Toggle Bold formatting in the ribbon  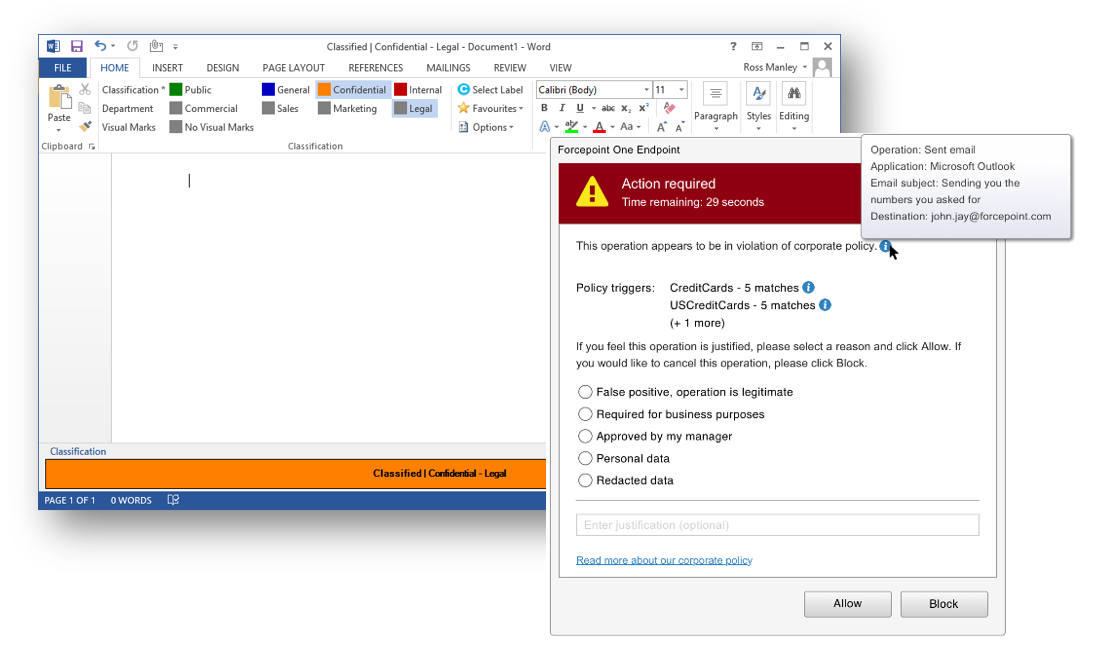(x=545, y=108)
